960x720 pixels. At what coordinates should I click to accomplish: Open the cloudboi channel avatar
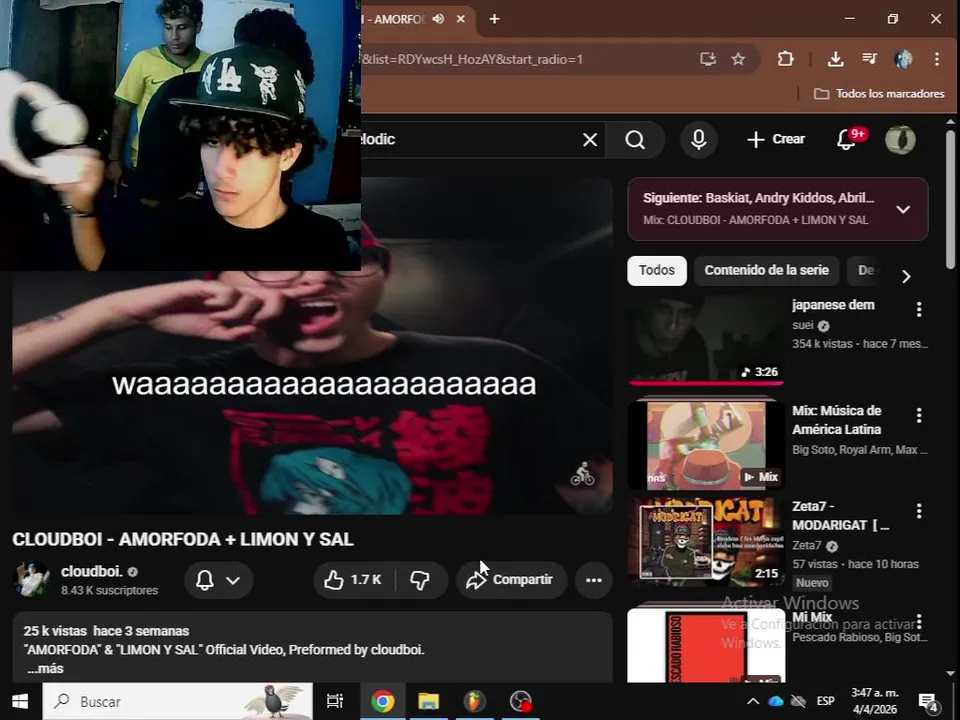[31, 579]
